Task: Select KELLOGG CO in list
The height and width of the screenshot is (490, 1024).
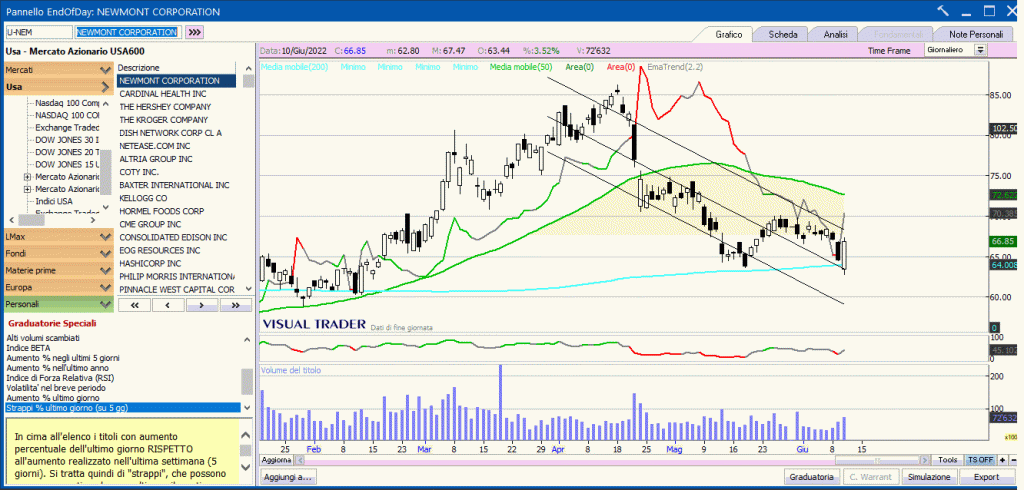Action: pyautogui.click(x=143, y=198)
